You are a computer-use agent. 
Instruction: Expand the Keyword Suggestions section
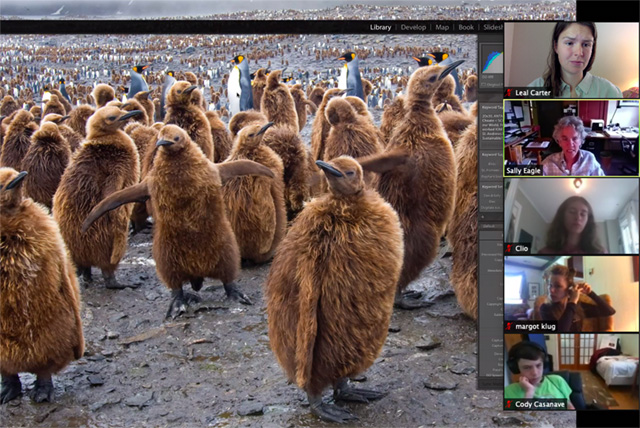pos(491,156)
